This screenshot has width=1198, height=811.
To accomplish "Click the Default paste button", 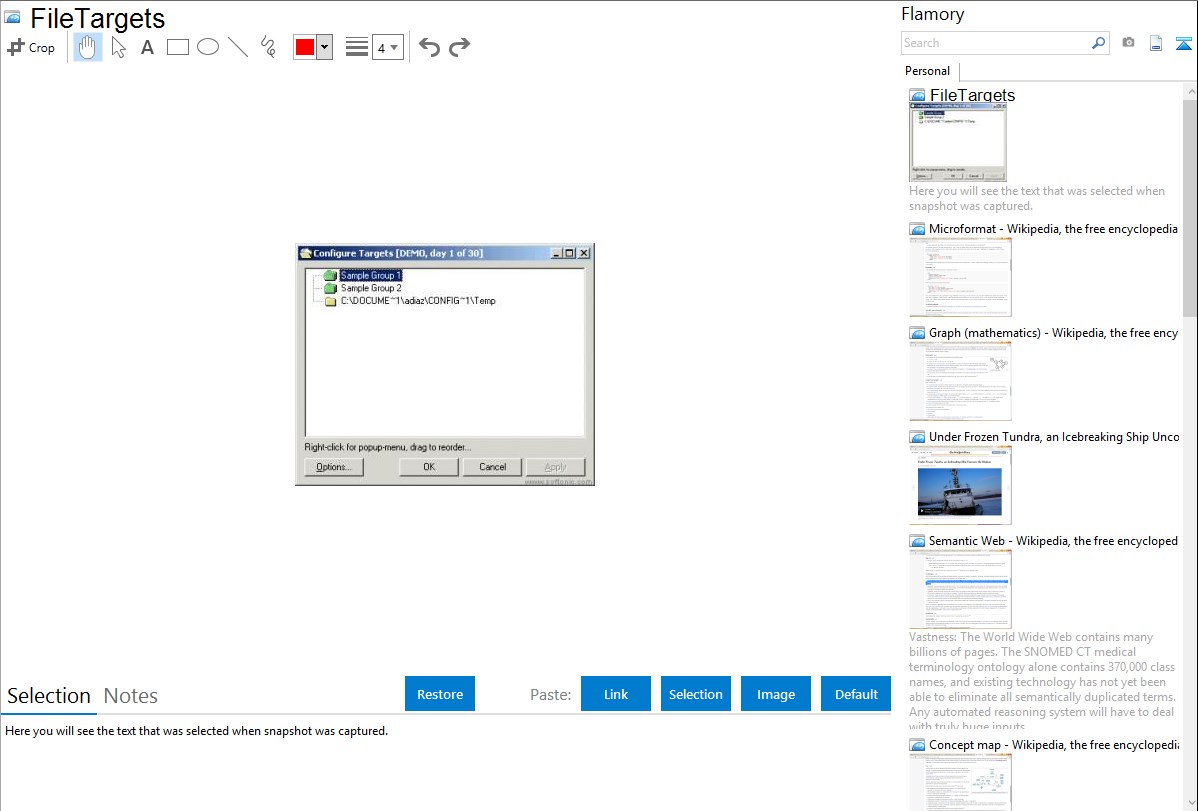I will tap(856, 694).
